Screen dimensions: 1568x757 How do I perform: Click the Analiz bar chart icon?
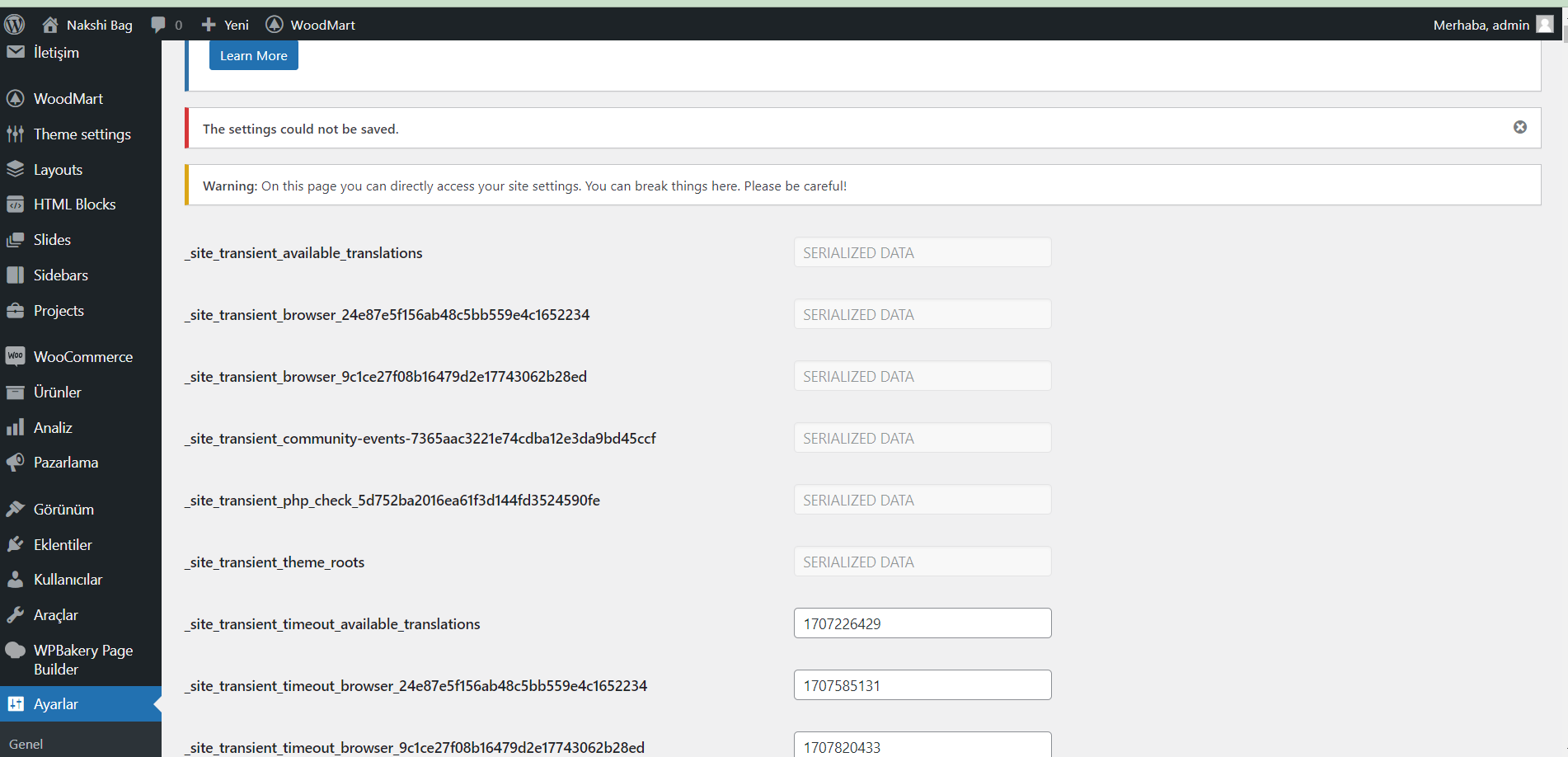(16, 427)
